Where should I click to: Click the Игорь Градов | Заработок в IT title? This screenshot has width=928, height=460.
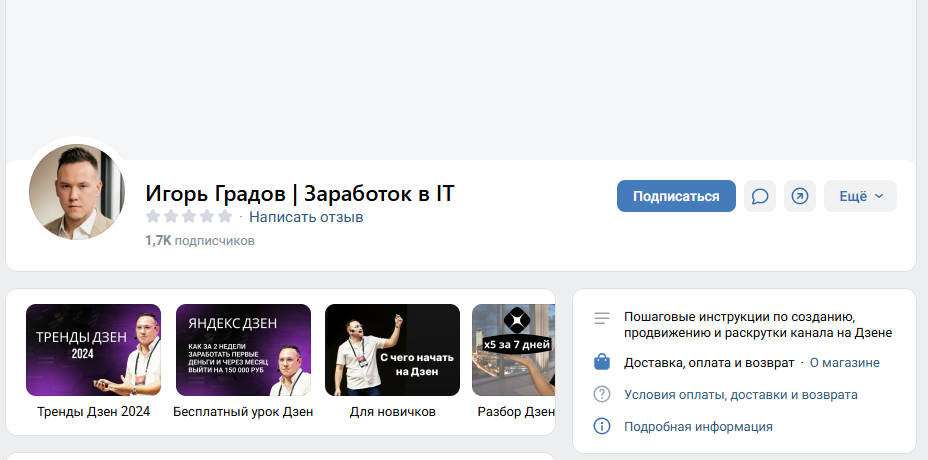pyautogui.click(x=299, y=194)
